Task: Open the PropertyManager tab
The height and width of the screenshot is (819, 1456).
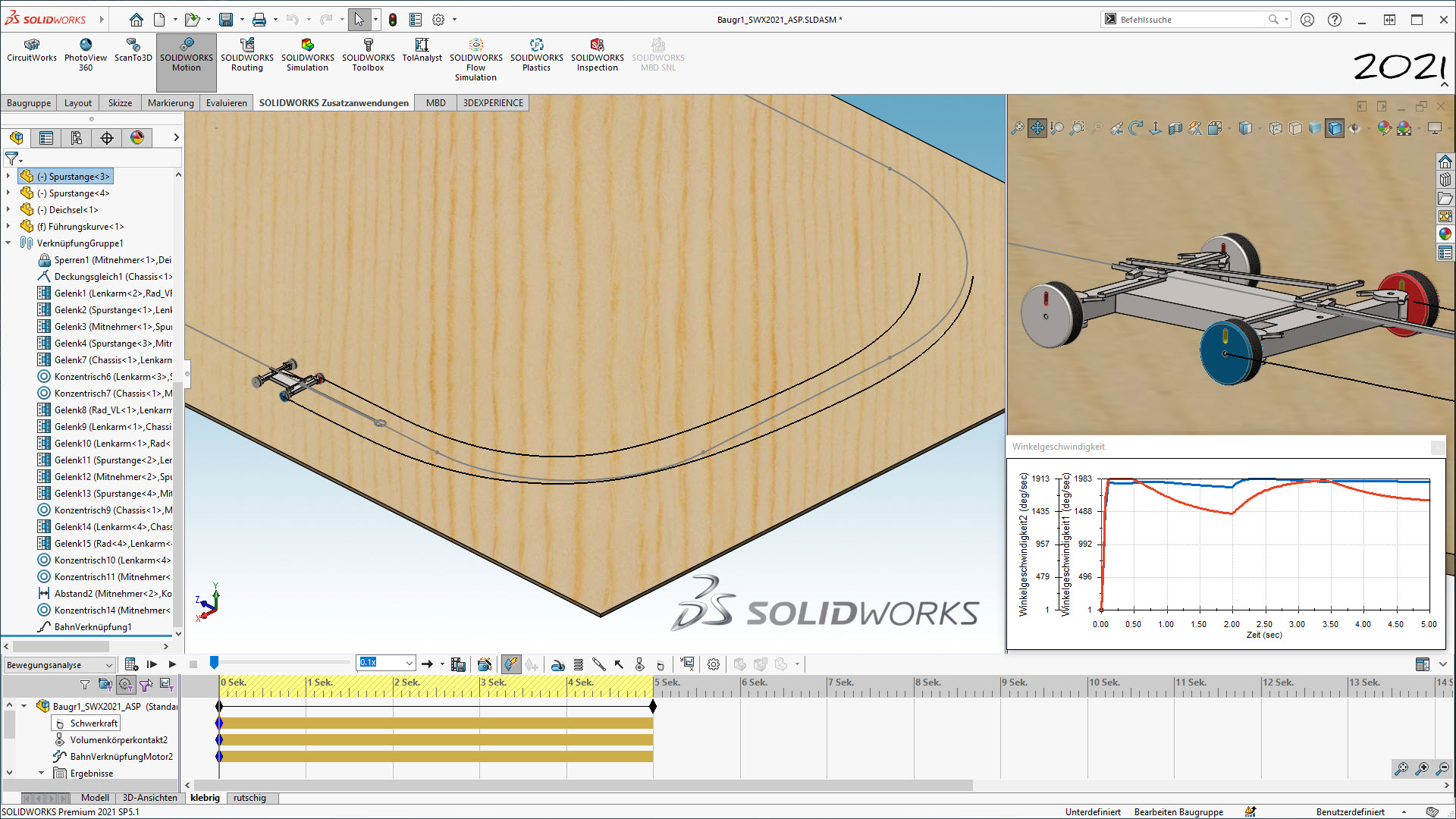Action: (x=46, y=138)
